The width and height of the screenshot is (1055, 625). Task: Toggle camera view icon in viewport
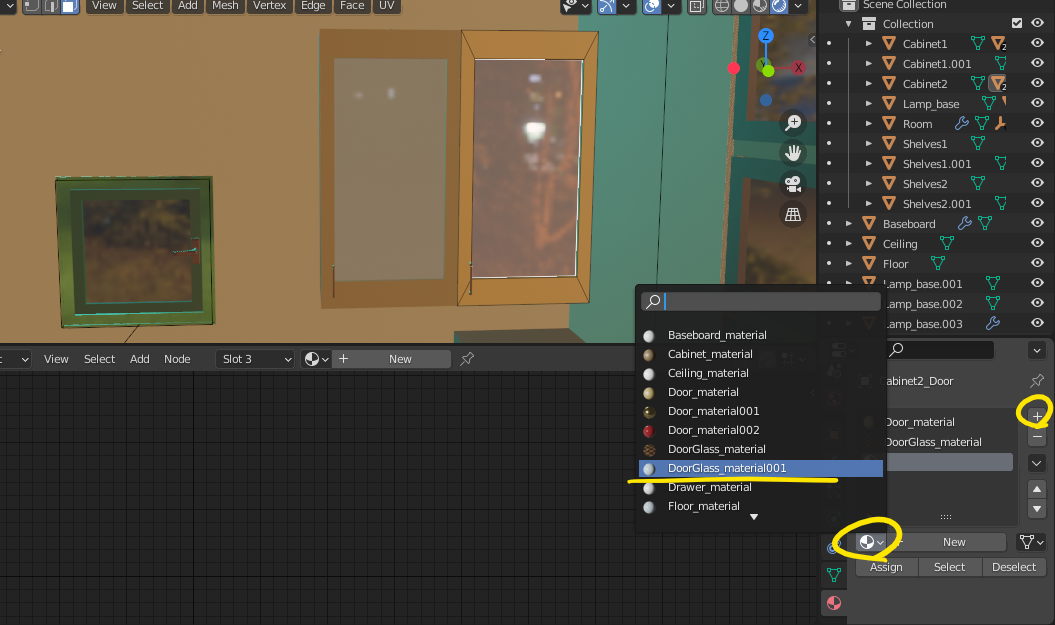(x=793, y=184)
